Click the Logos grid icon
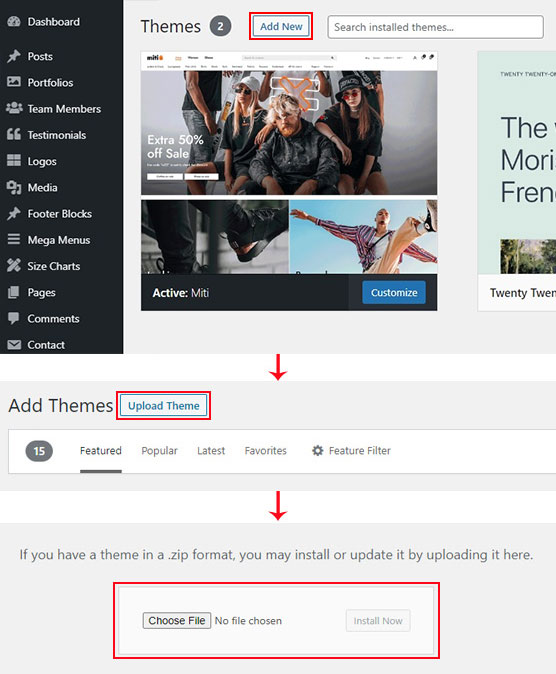 pyautogui.click(x=14, y=161)
